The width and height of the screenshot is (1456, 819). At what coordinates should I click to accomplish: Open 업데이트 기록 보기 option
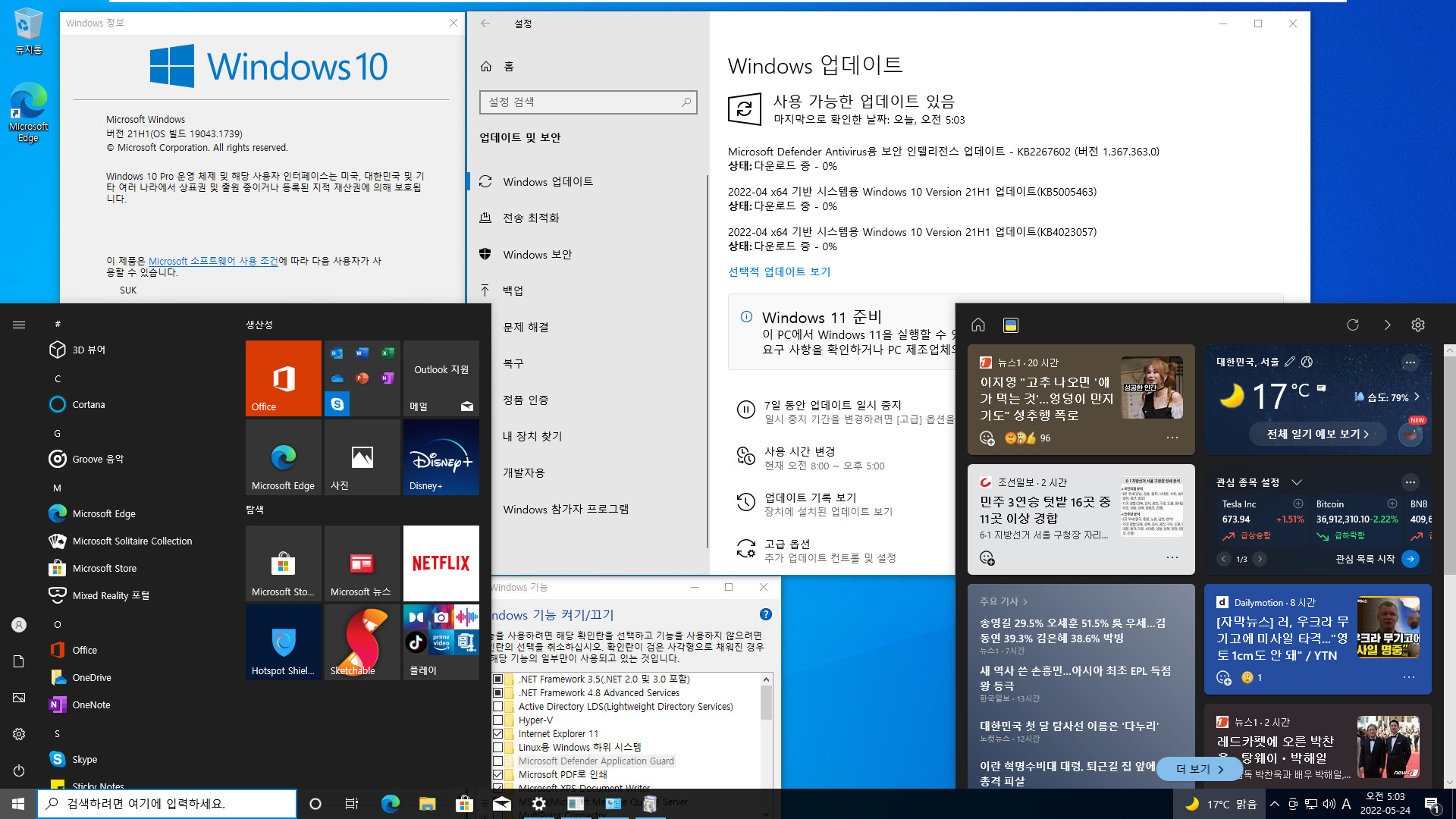pos(810,498)
